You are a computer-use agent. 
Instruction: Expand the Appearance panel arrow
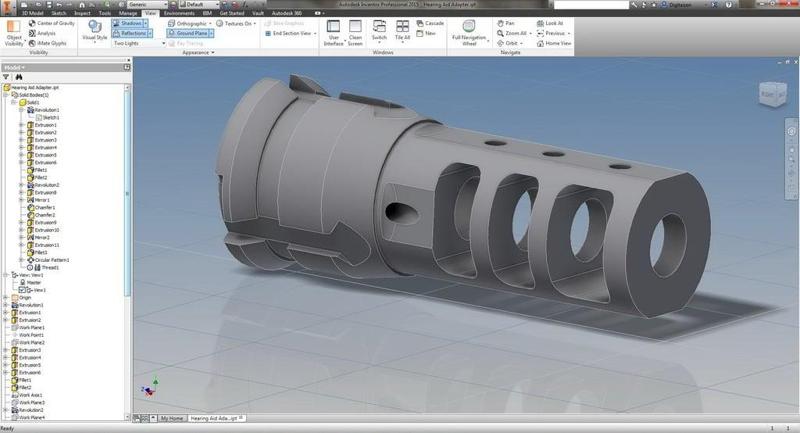tap(213, 53)
